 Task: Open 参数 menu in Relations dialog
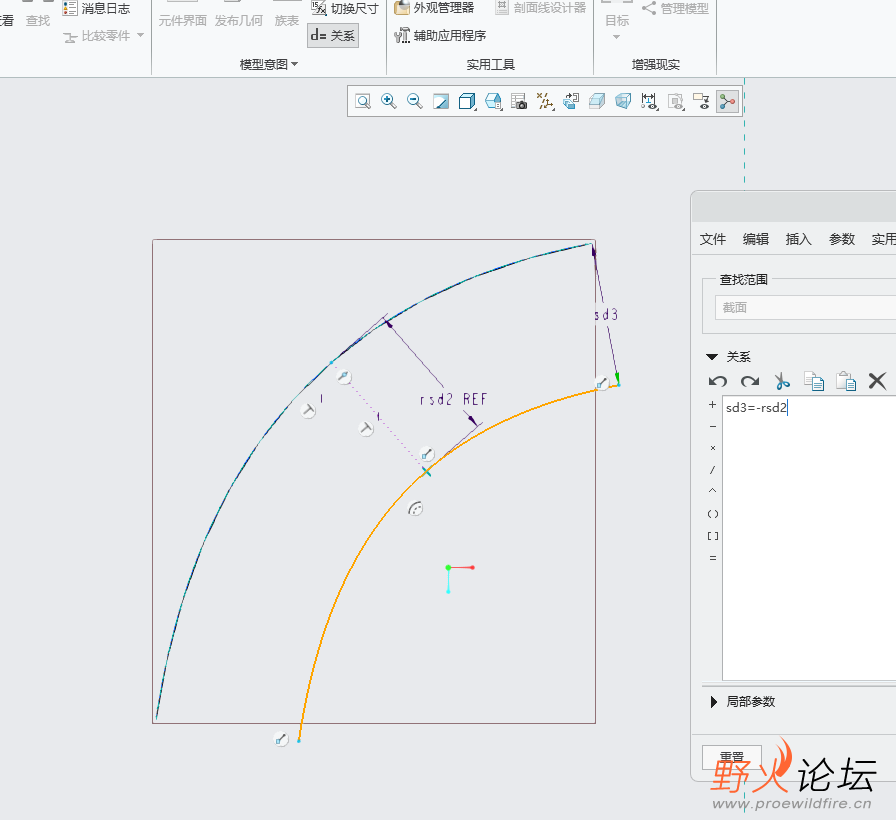(842, 239)
